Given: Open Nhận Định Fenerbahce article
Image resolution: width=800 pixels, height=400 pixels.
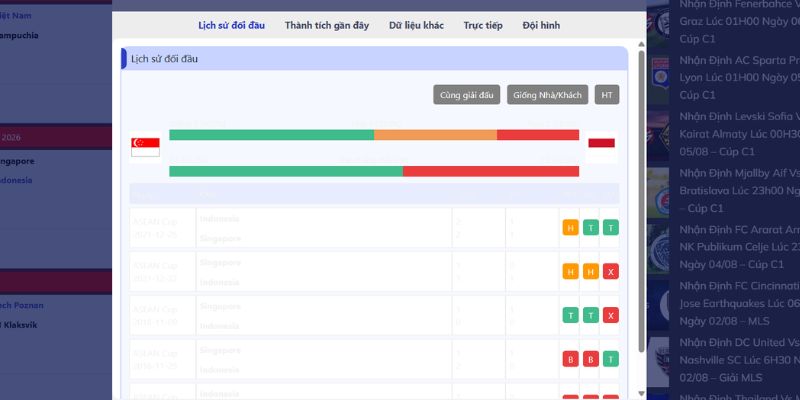Looking at the screenshot, I should pos(740,21).
